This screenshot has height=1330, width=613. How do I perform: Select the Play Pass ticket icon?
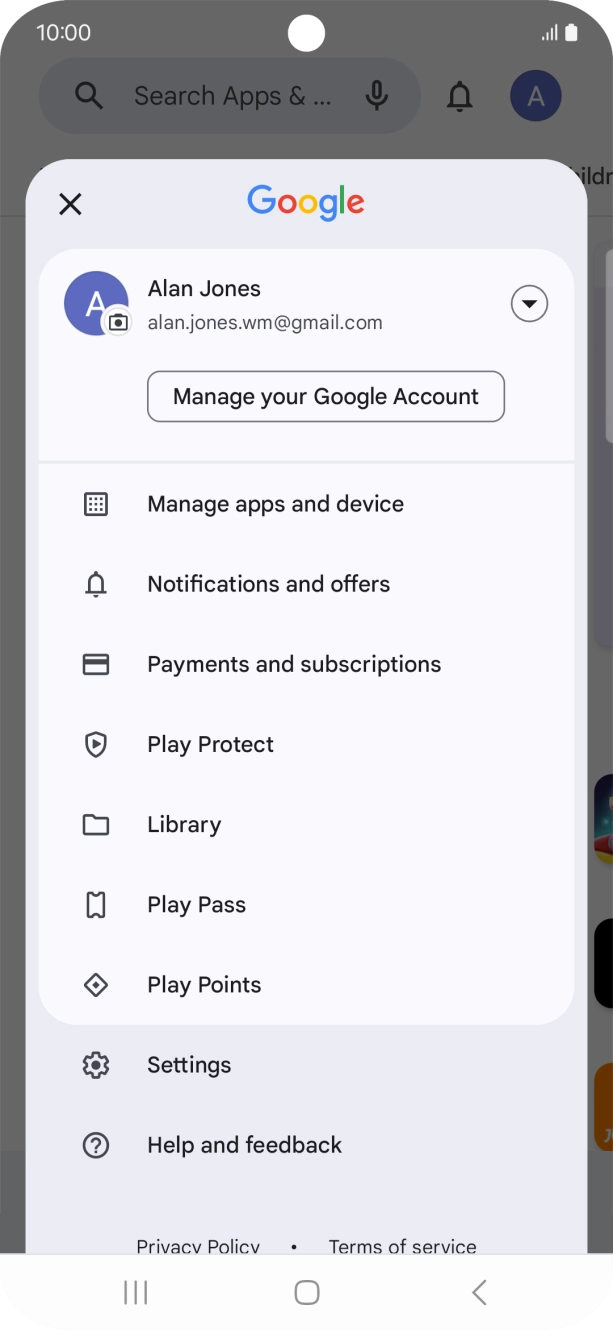(95, 904)
